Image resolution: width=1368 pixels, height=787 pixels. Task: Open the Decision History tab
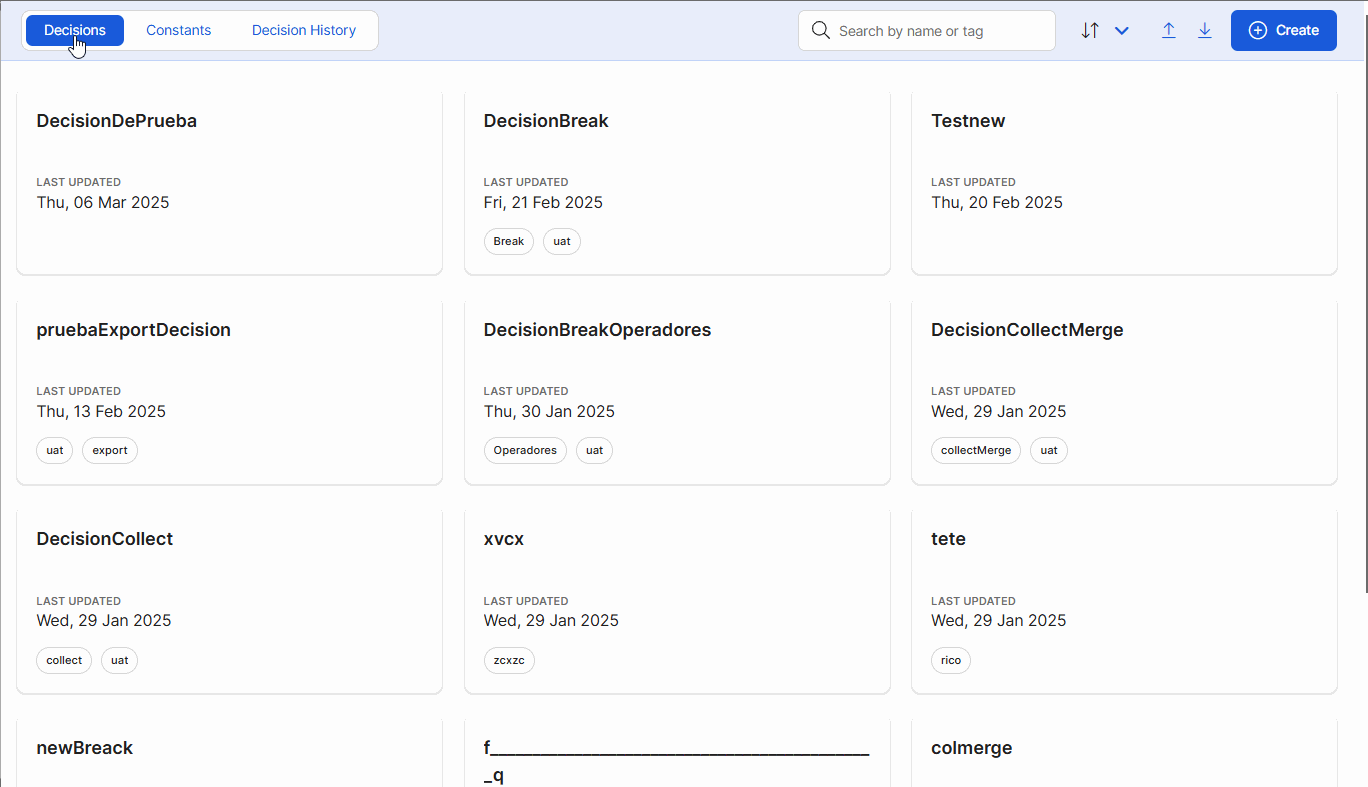point(303,31)
